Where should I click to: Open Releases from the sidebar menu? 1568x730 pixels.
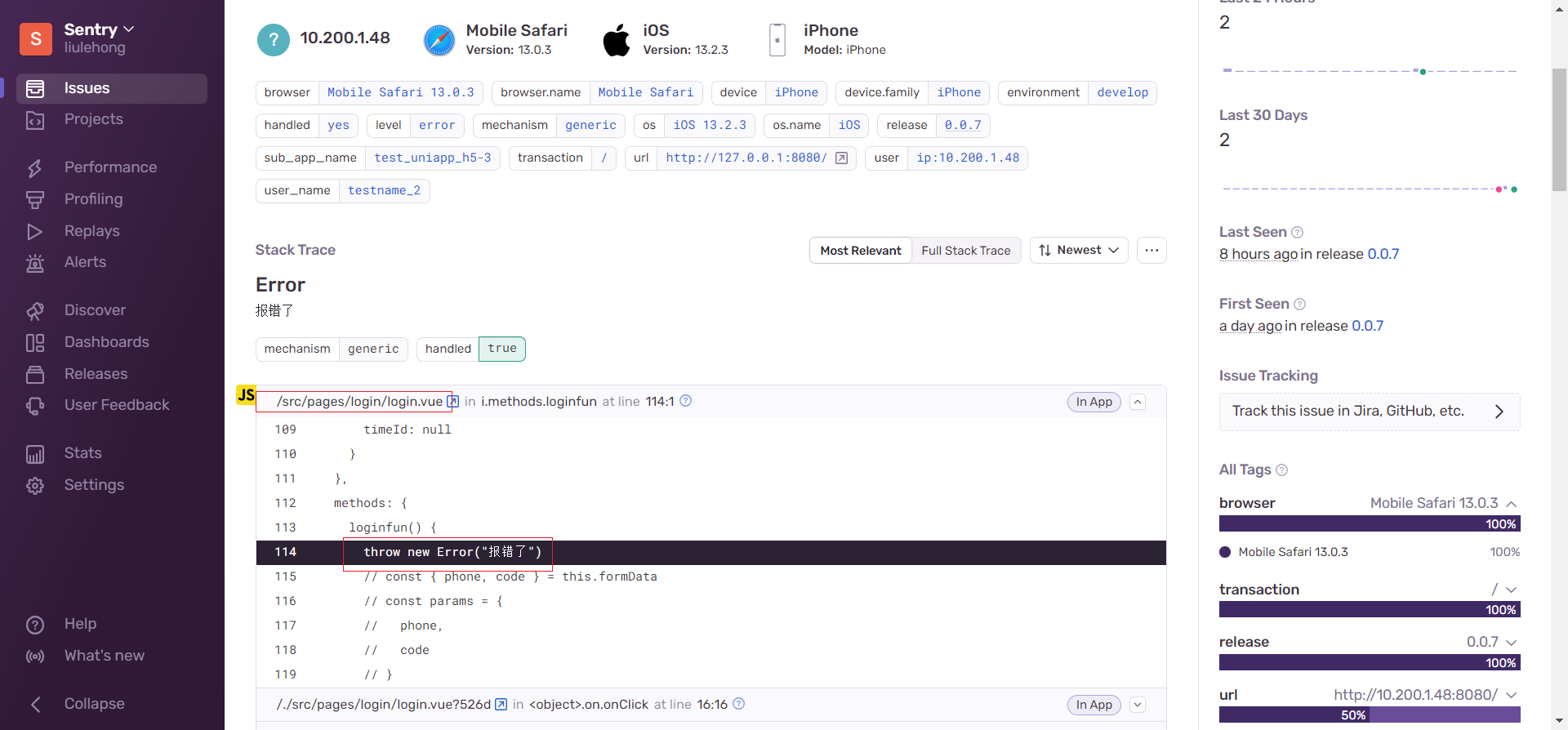point(96,374)
